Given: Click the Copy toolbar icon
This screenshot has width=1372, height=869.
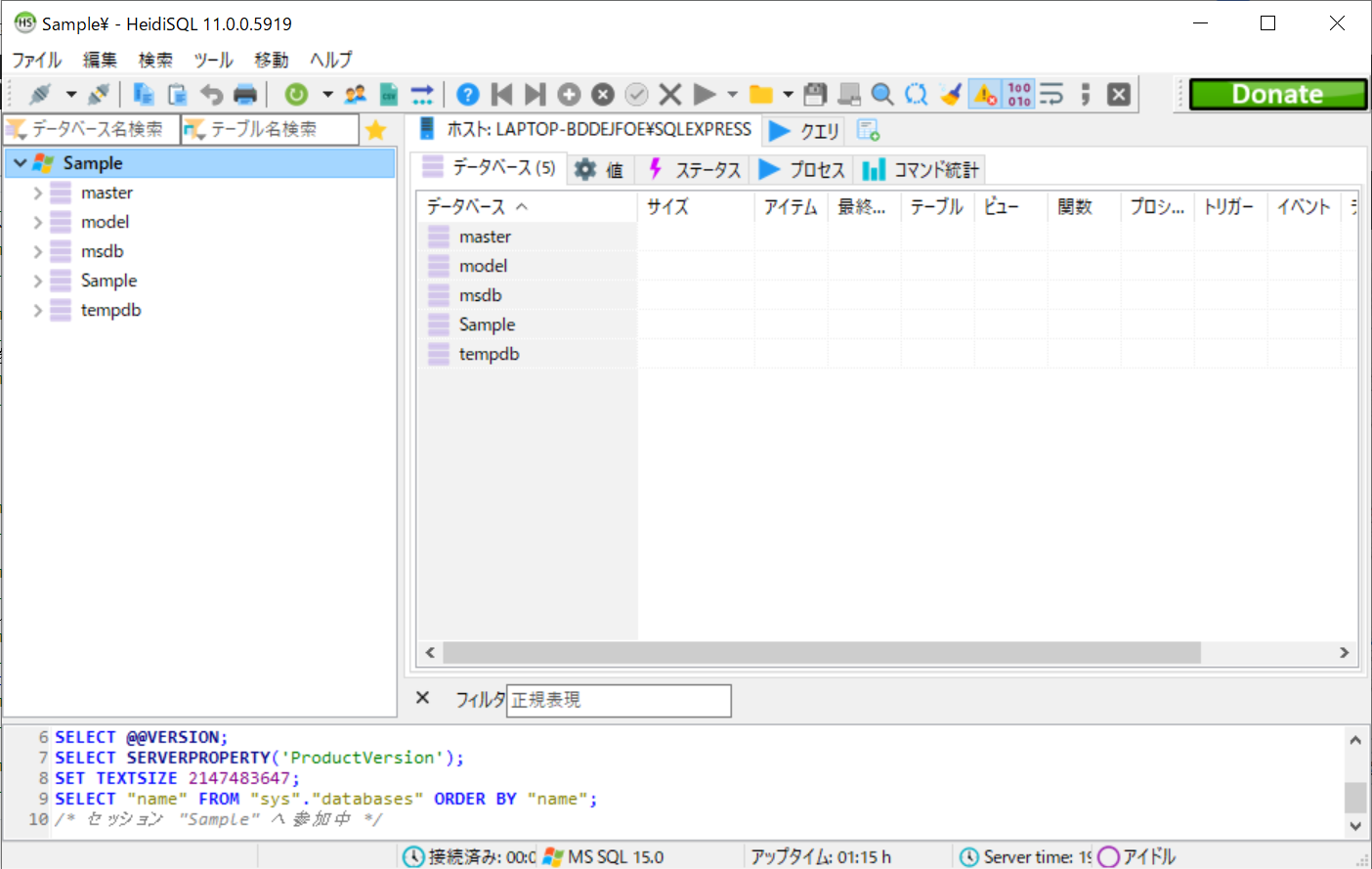Looking at the screenshot, I should click(x=144, y=94).
